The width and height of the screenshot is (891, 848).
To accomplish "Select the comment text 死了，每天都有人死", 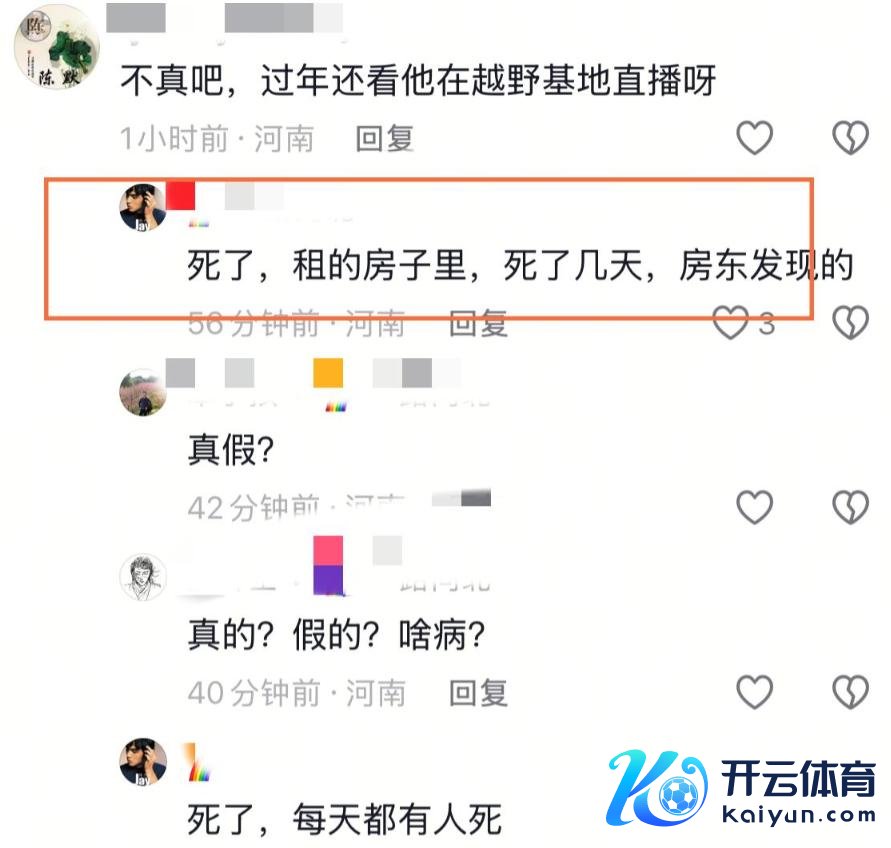I will pos(344,820).
